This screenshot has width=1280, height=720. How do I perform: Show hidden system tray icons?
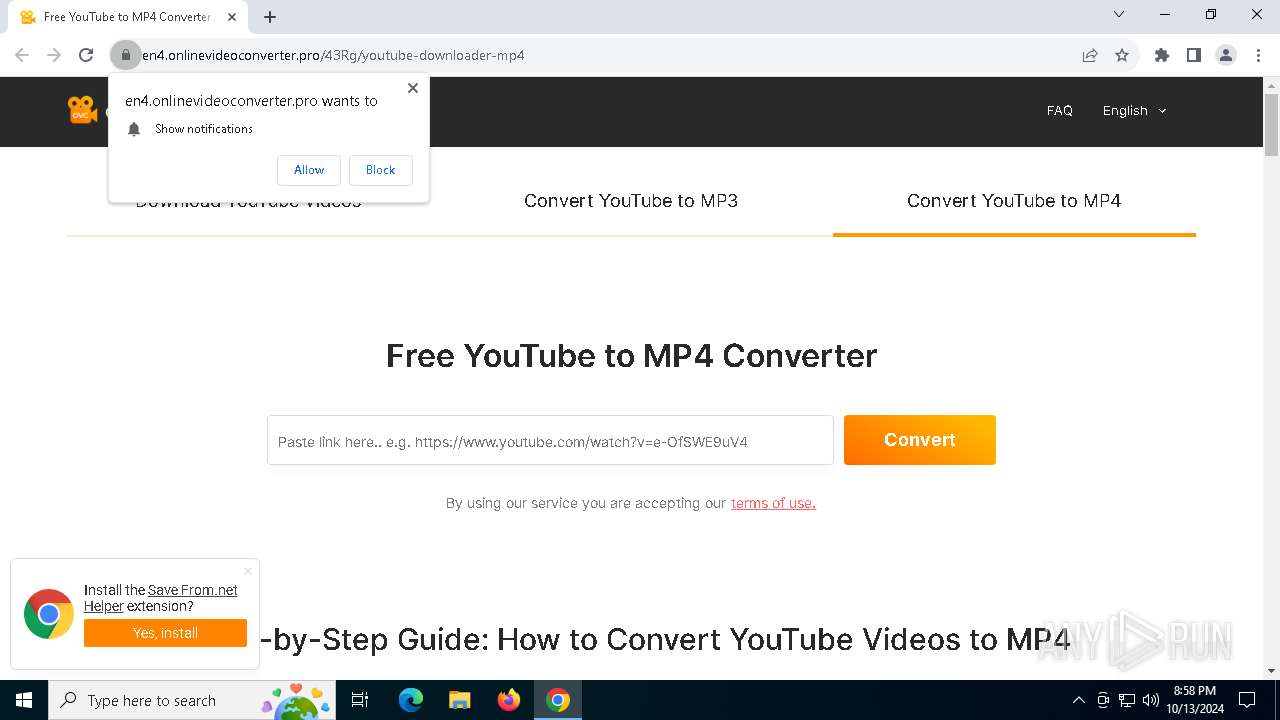(x=1078, y=700)
